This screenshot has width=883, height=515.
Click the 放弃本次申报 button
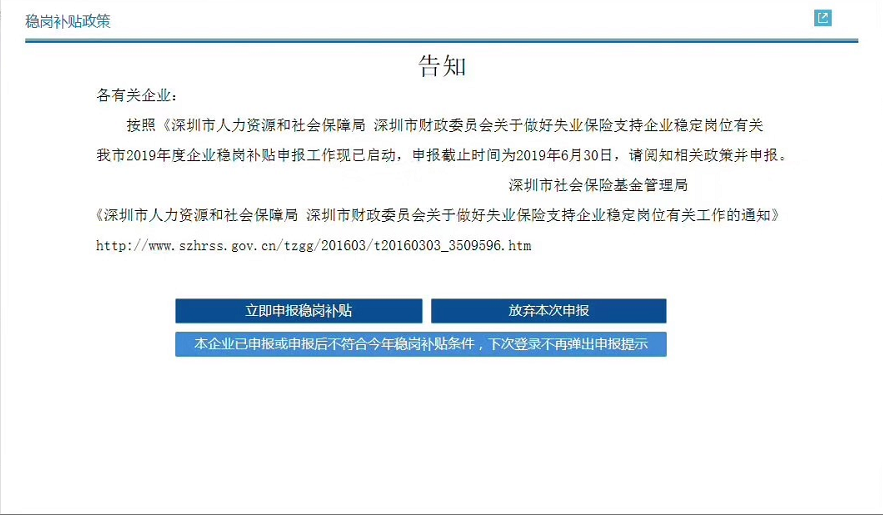coord(548,311)
